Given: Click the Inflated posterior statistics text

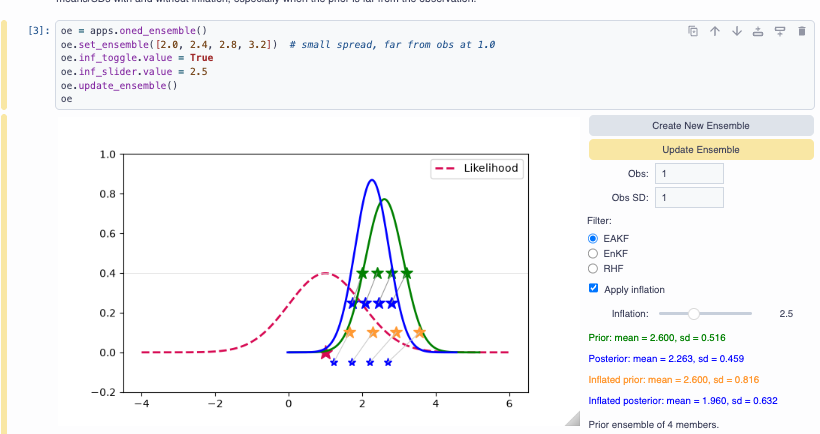Looking at the screenshot, I should tap(683, 401).
